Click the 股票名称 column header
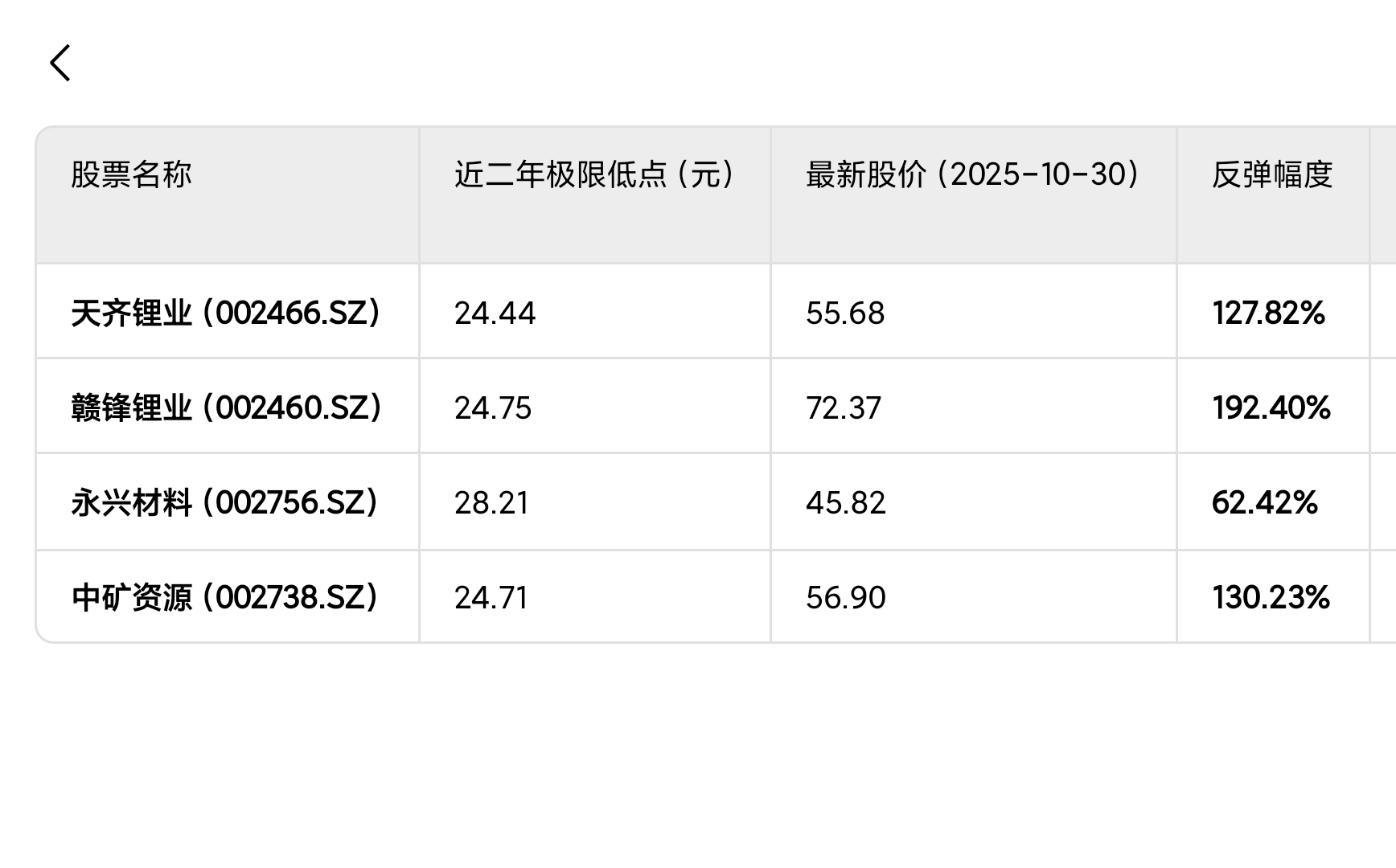The image size is (1396, 868). (x=131, y=174)
